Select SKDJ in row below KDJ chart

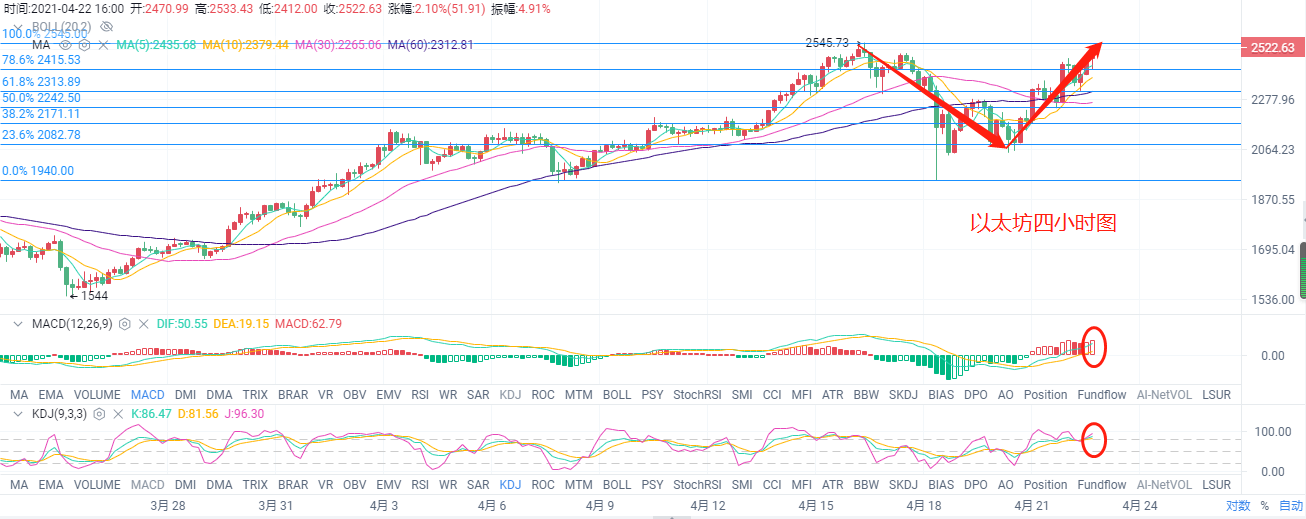point(903,484)
